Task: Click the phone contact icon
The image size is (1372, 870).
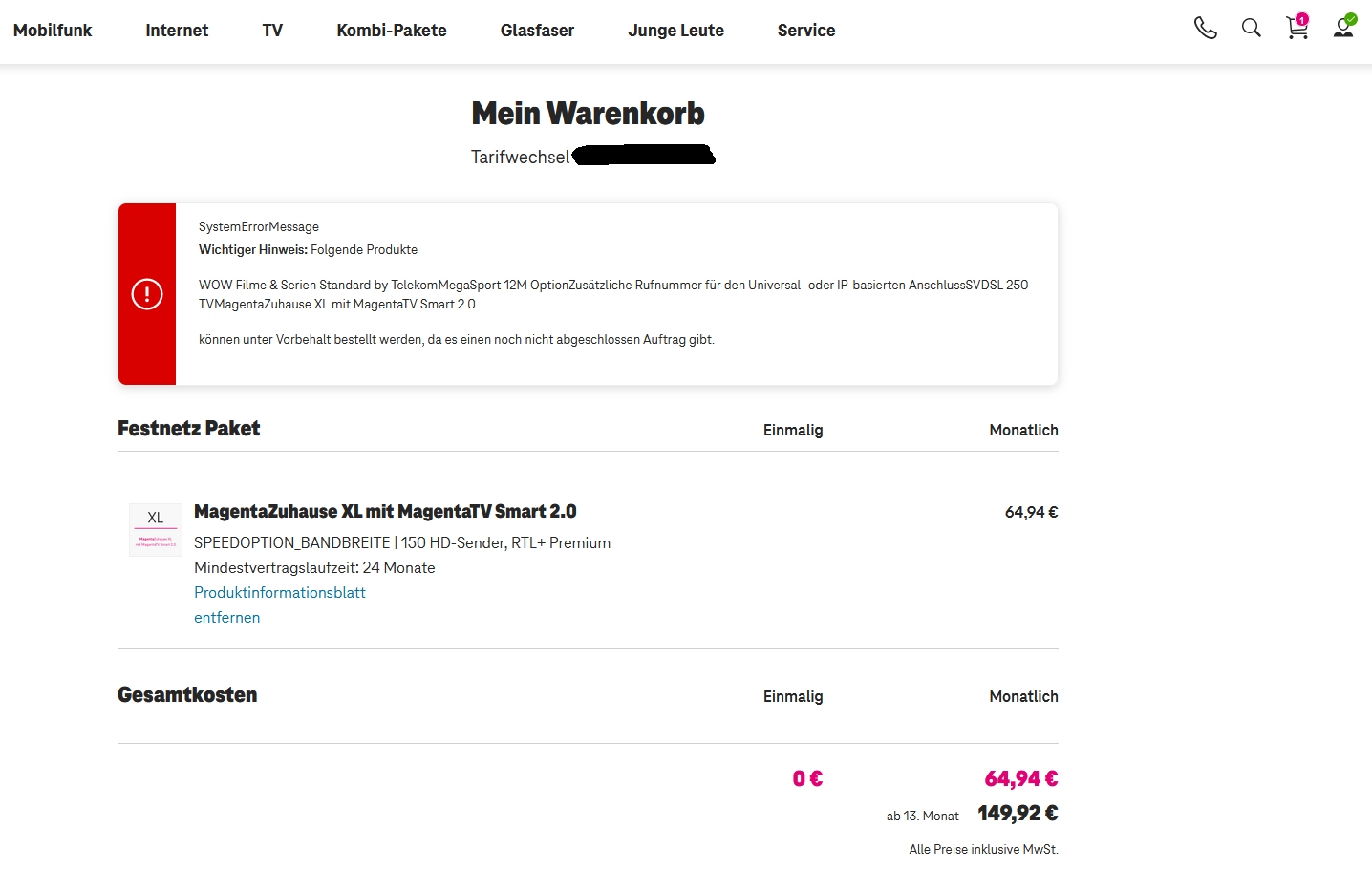Action: 1206,28
